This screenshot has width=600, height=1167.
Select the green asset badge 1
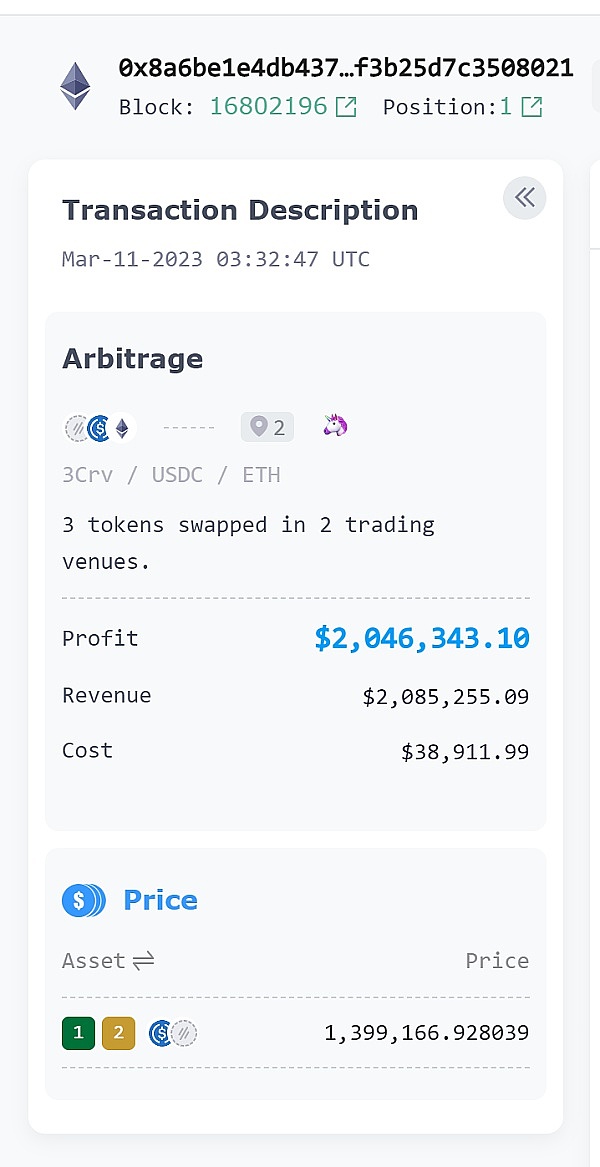pyautogui.click(x=78, y=1033)
